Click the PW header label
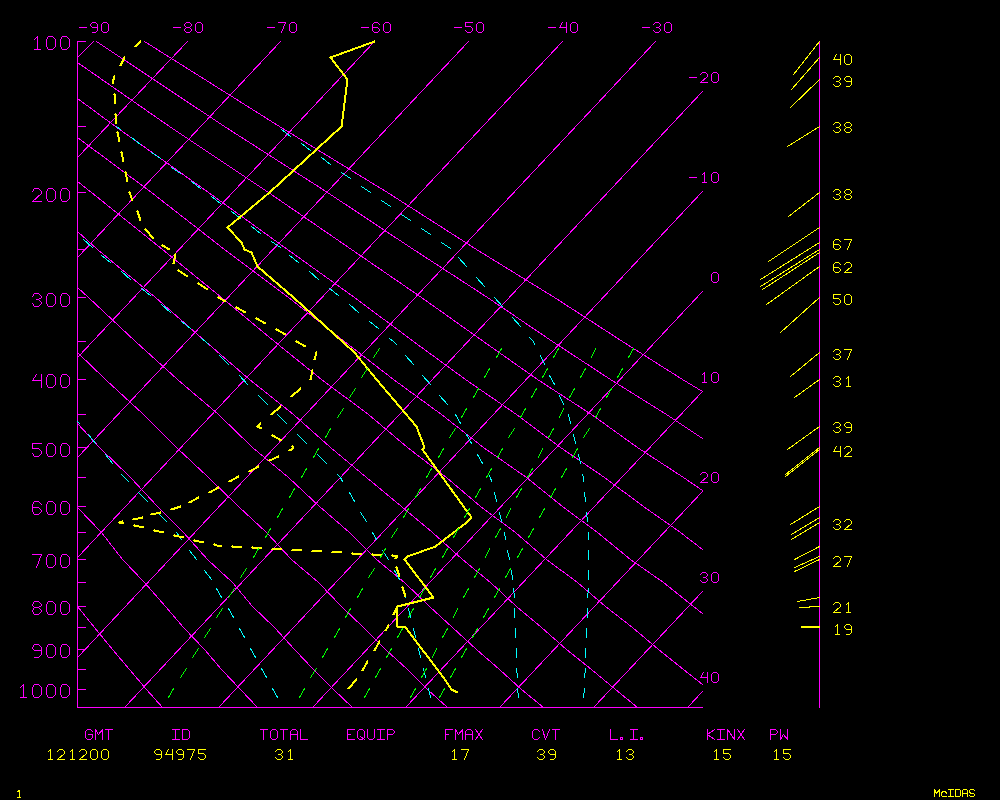The width and height of the screenshot is (1000, 800). coord(779,735)
